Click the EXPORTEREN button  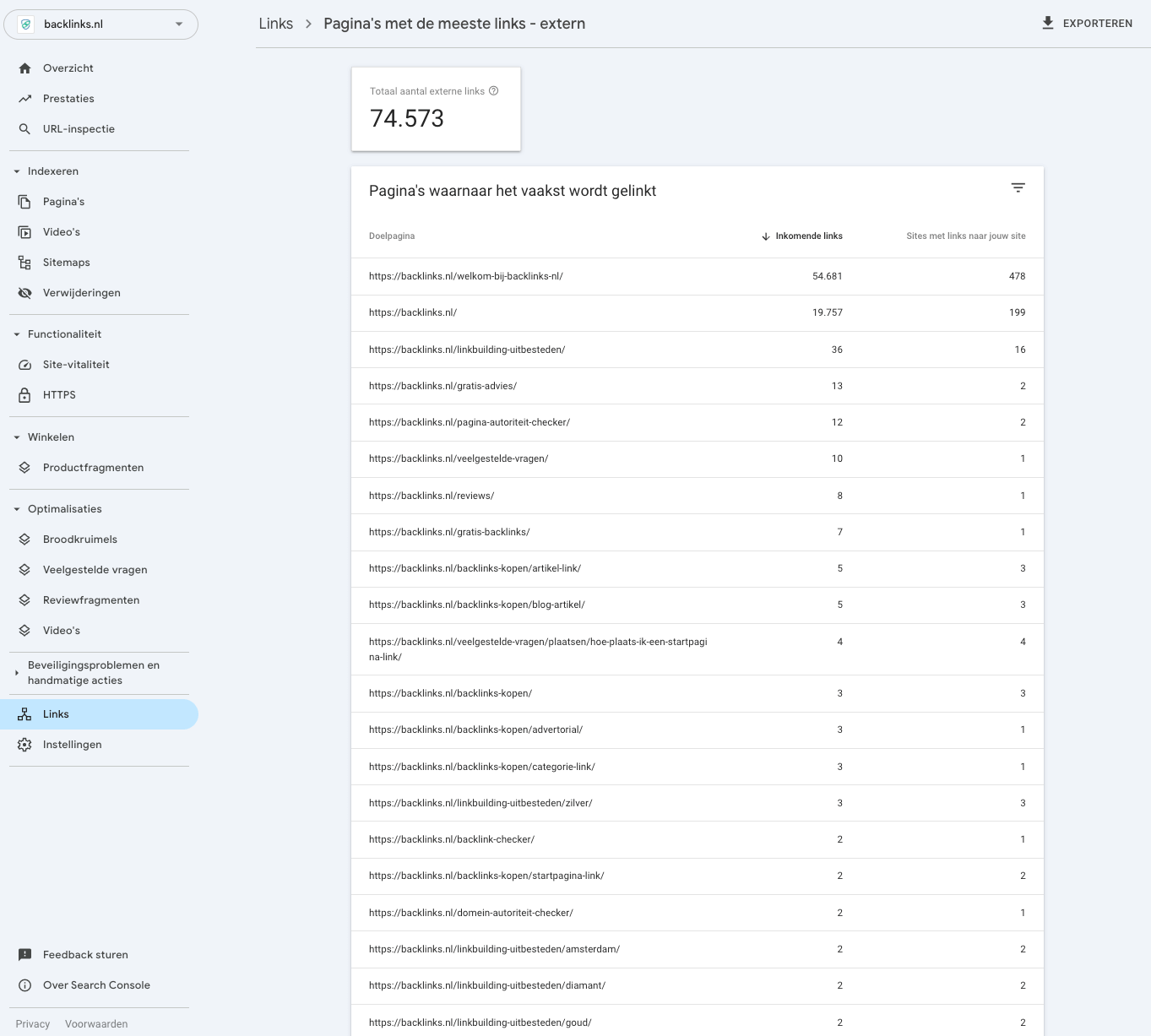tap(1087, 23)
